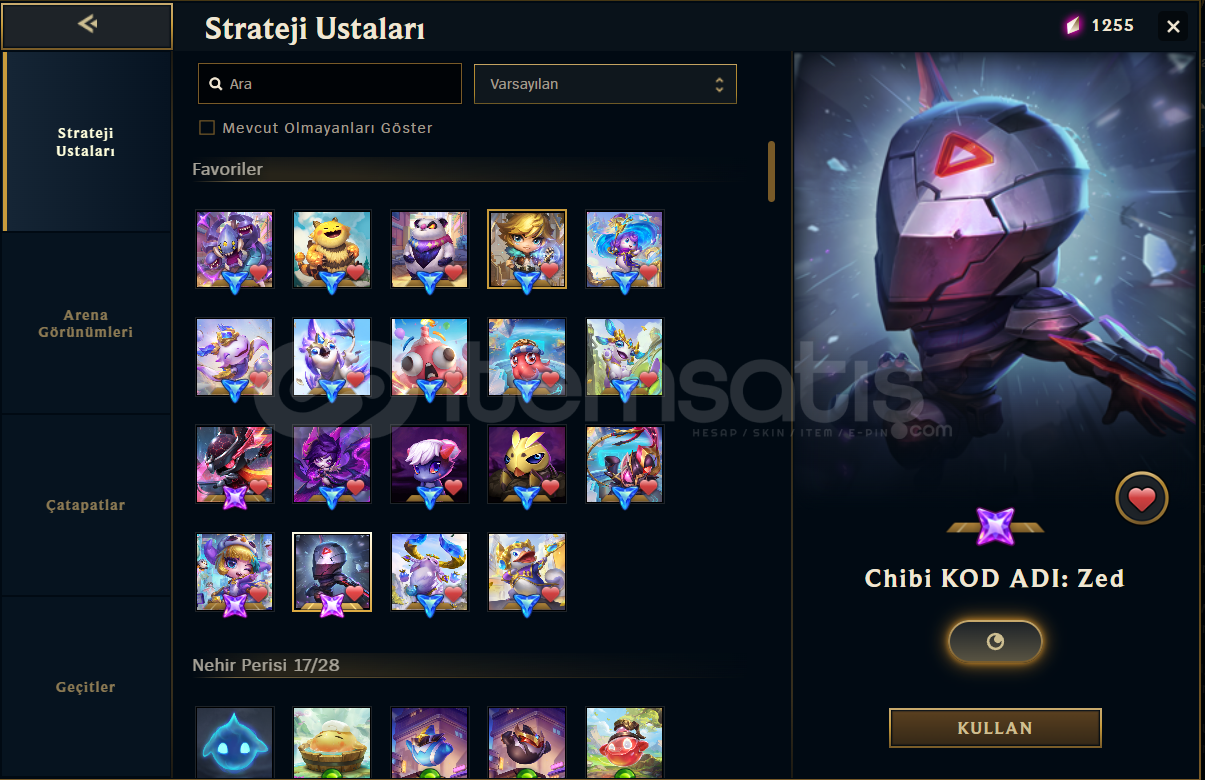Click the KULLAN button
Viewport: 1205px width, 780px height.
click(995, 728)
